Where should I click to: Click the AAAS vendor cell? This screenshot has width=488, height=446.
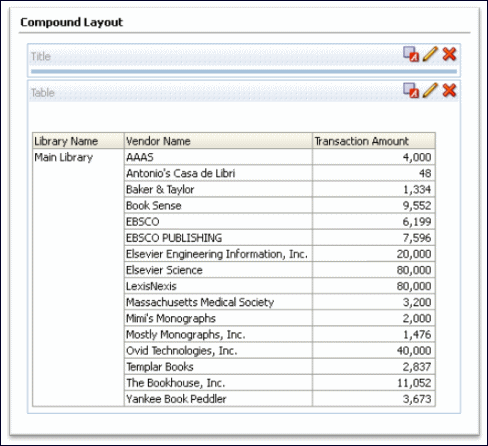coord(218,157)
